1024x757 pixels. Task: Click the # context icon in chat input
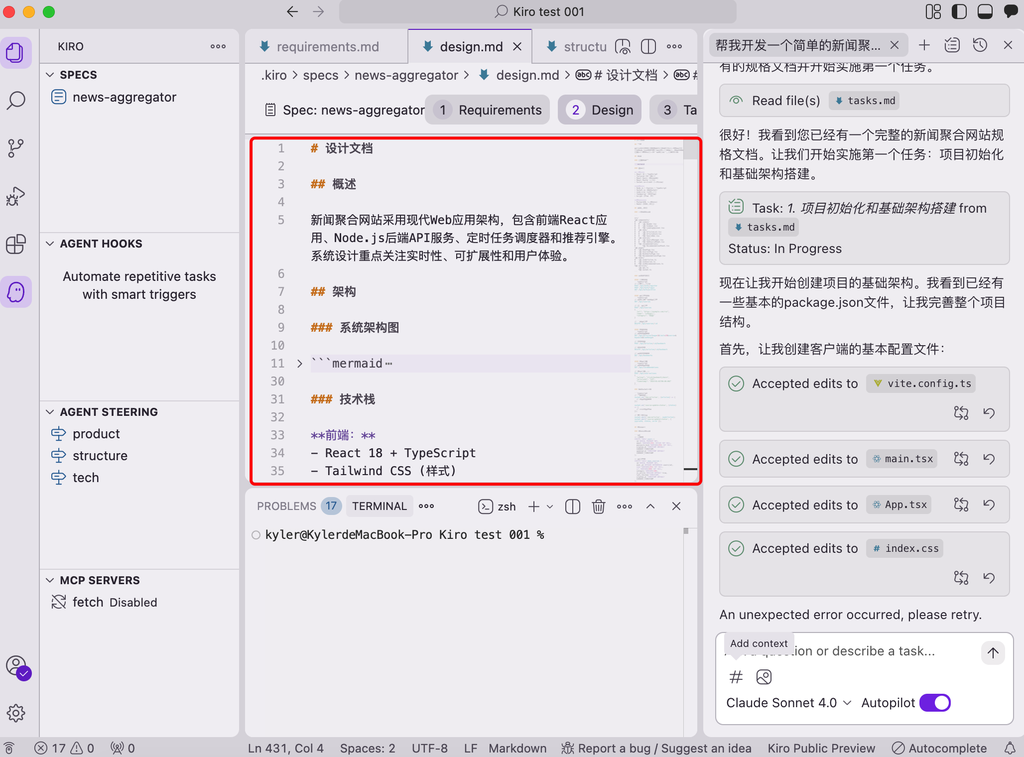click(x=736, y=677)
